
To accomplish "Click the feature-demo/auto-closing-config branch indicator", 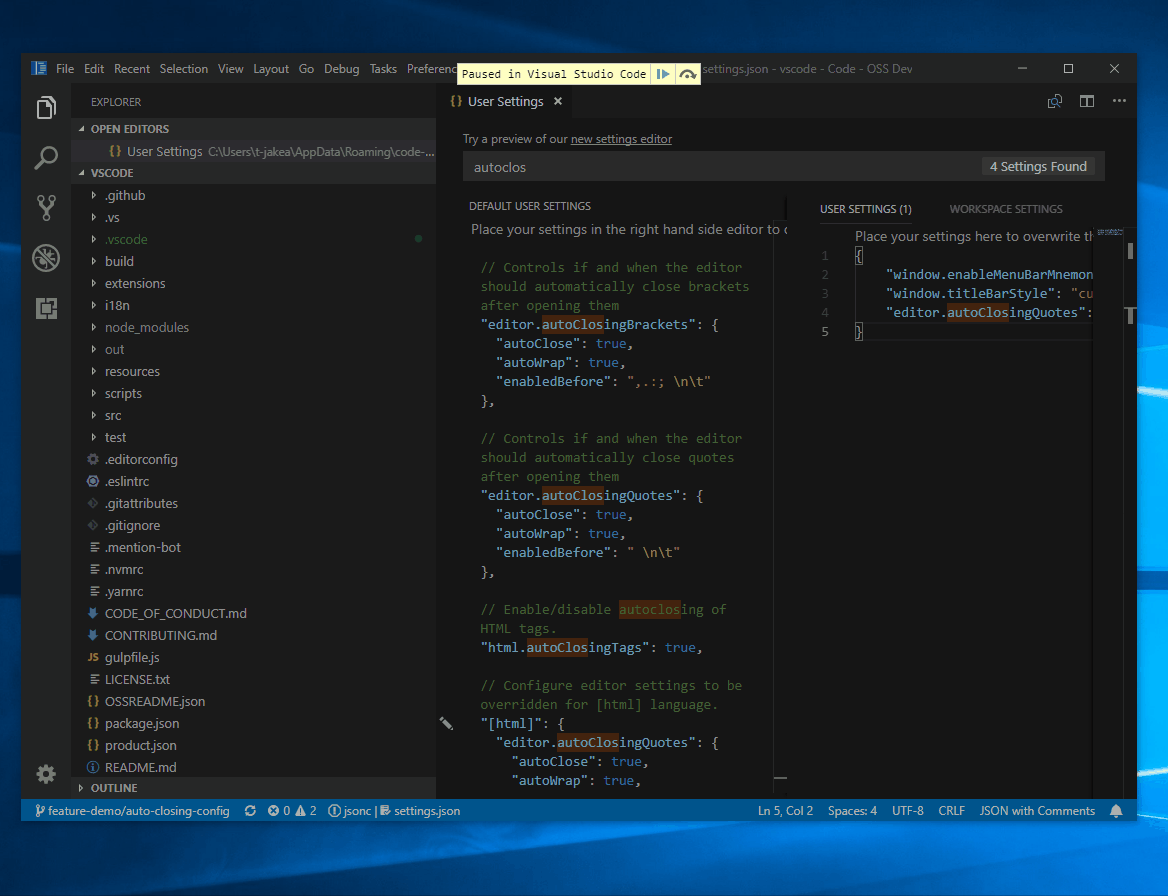I will (x=133, y=811).
